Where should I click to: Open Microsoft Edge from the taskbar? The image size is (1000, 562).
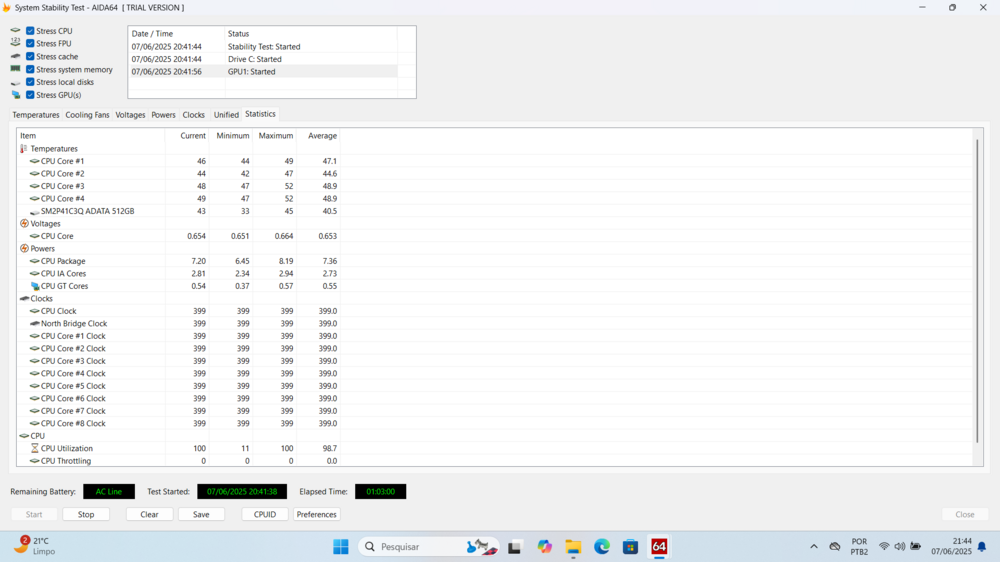click(602, 547)
